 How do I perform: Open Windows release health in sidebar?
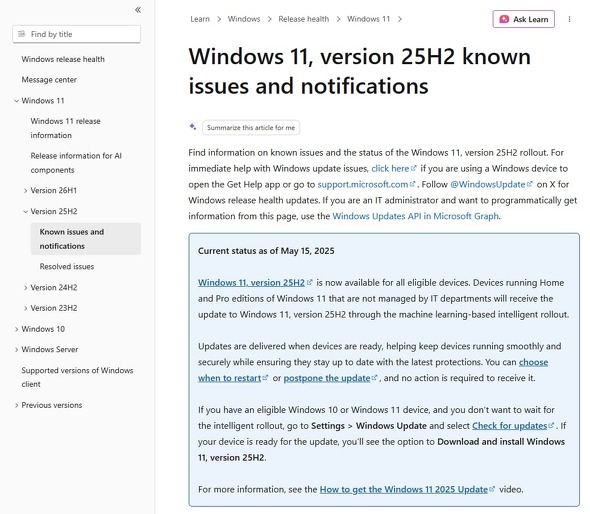(63, 59)
